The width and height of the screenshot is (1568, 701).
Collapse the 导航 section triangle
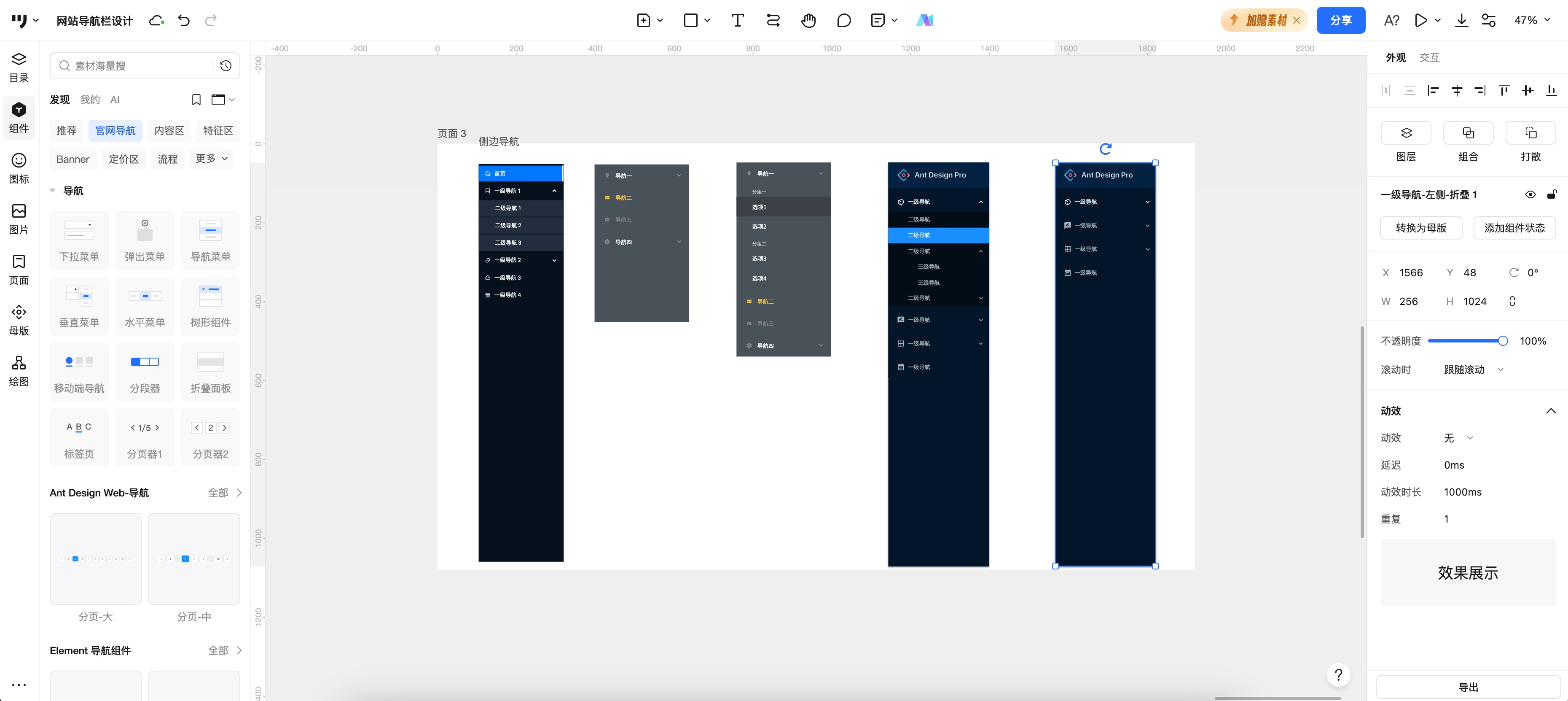[x=53, y=191]
